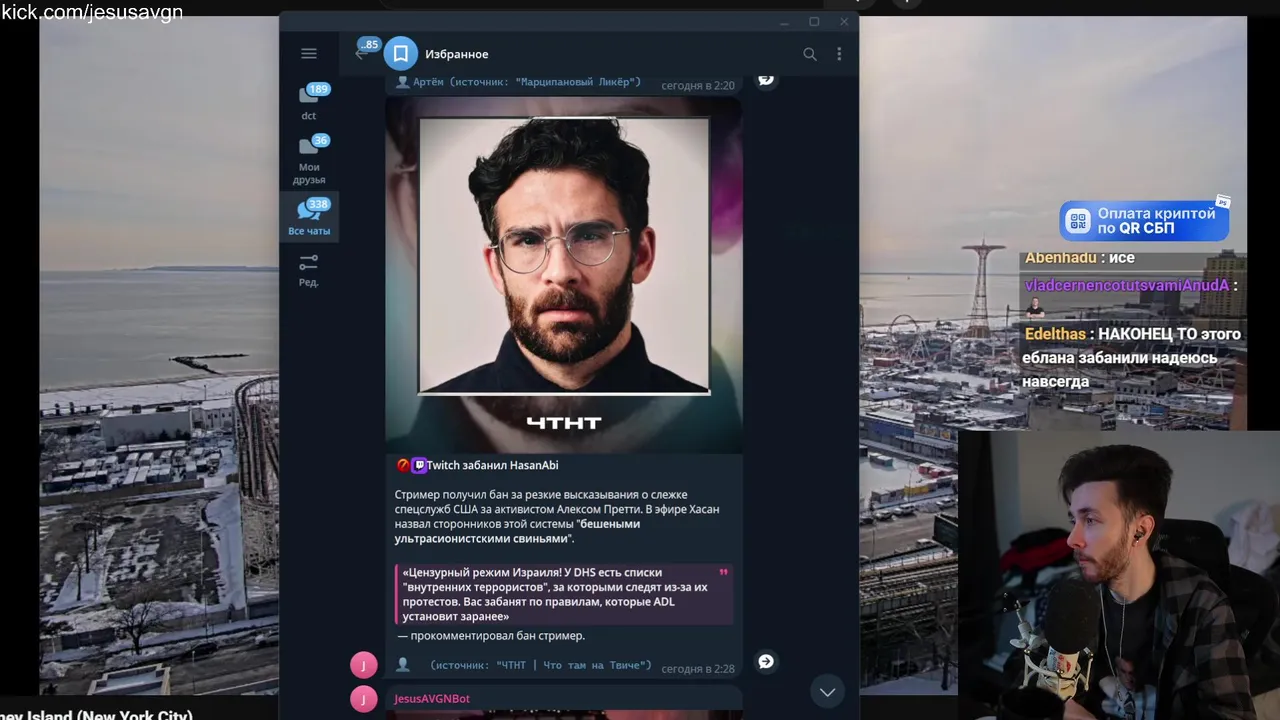Click the quoted DHS statement block

(564, 594)
